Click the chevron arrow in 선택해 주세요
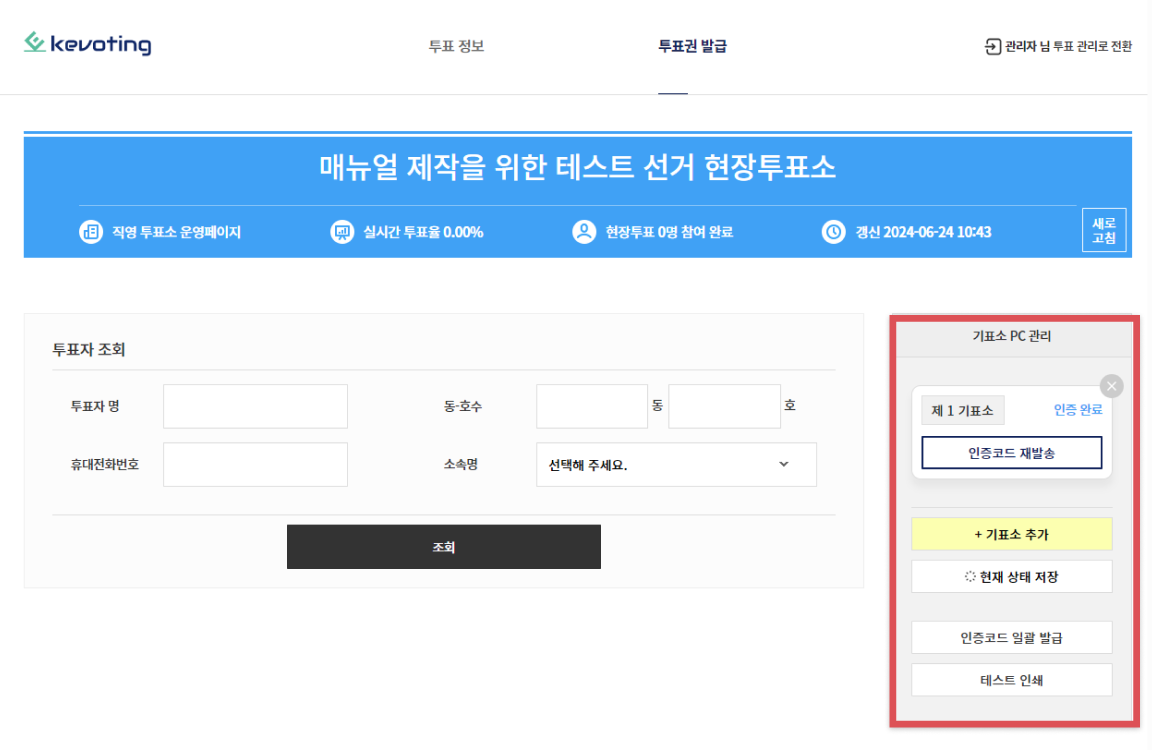The height and width of the screenshot is (750, 1152). [783, 464]
